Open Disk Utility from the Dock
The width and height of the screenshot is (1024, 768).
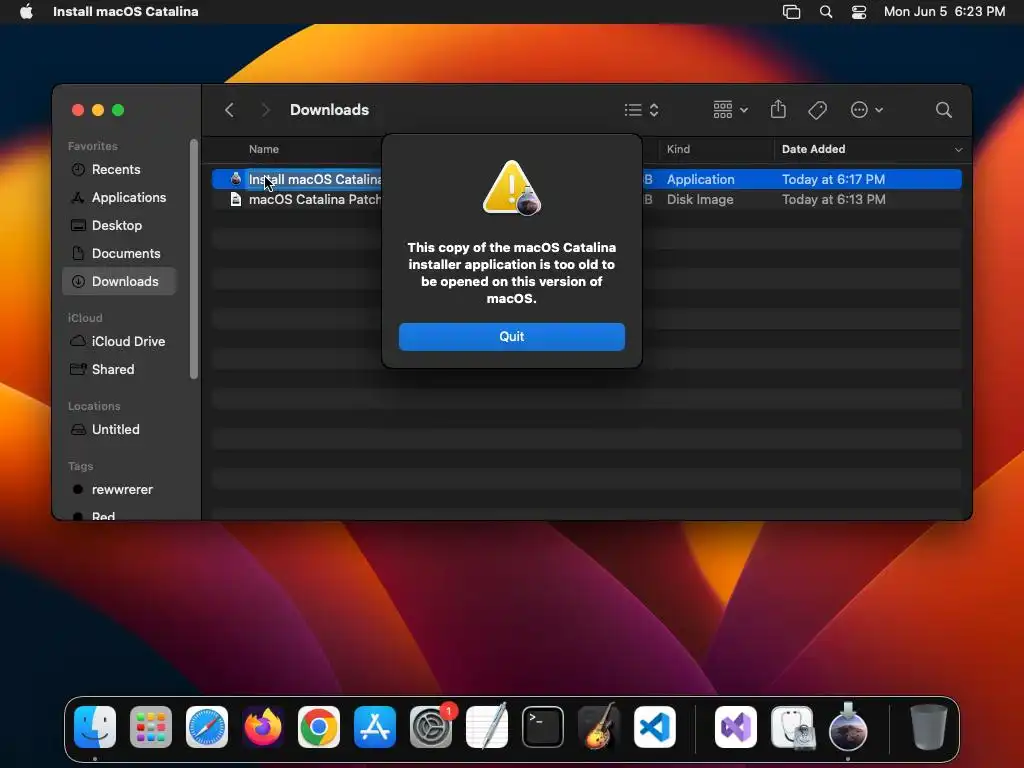pyautogui.click(x=792, y=727)
